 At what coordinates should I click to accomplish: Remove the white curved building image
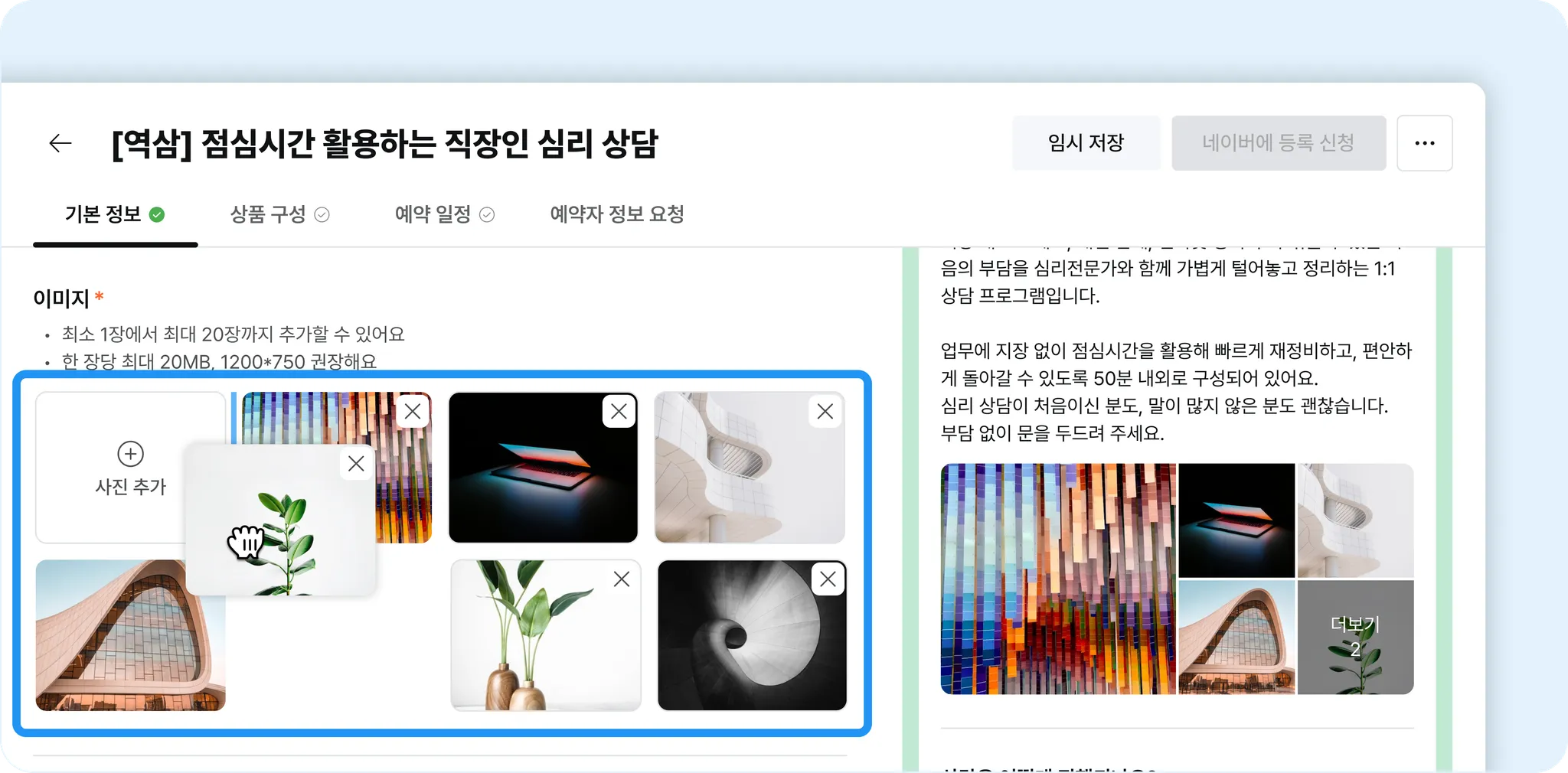click(x=825, y=411)
